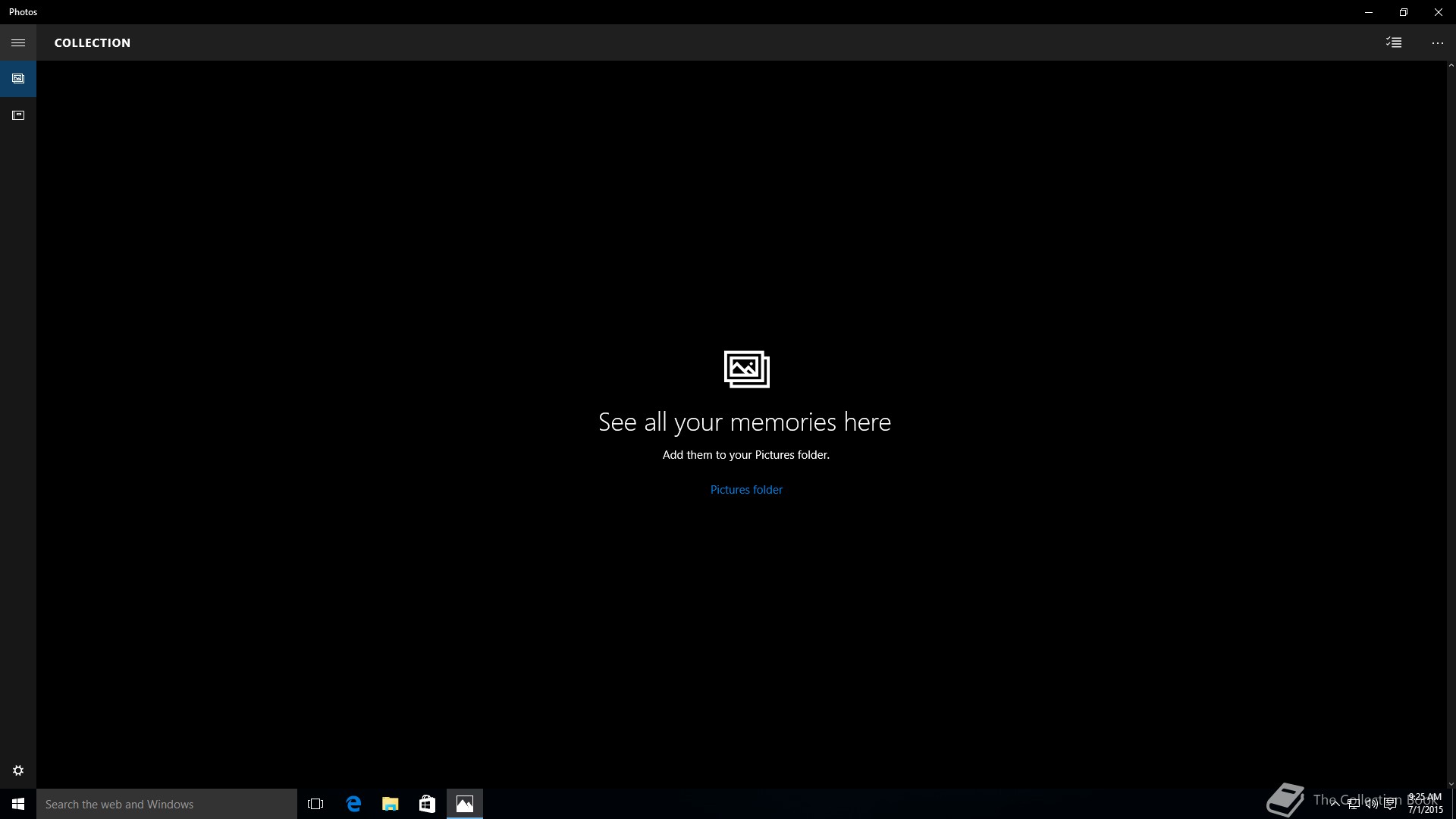
Task: Click 'Add them to your Pictures folder.' text
Action: (746, 455)
